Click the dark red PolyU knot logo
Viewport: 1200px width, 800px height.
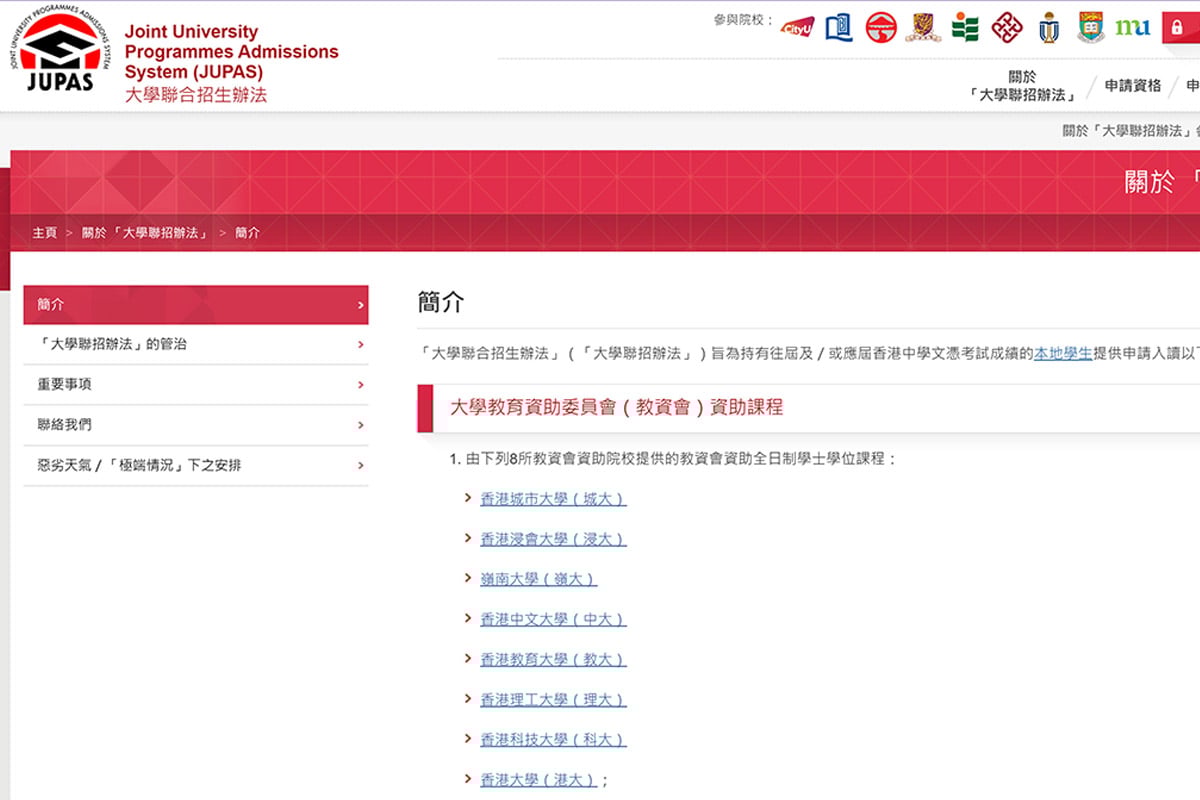pos(1007,27)
